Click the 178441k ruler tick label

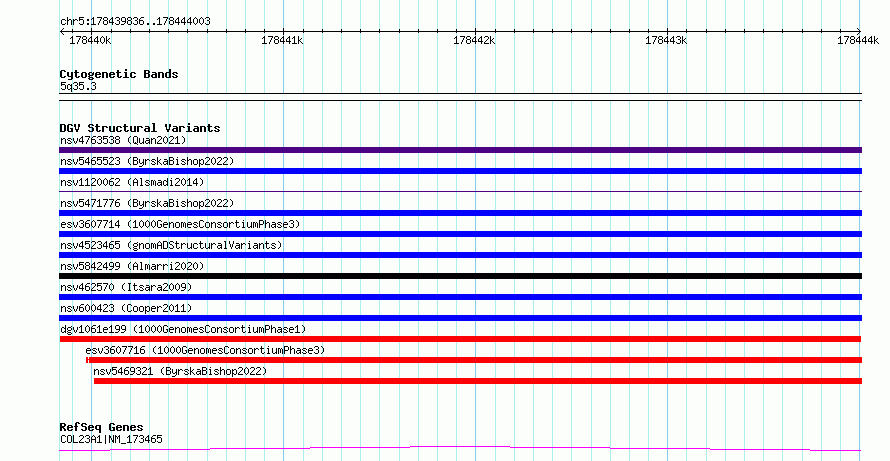click(x=282, y=40)
